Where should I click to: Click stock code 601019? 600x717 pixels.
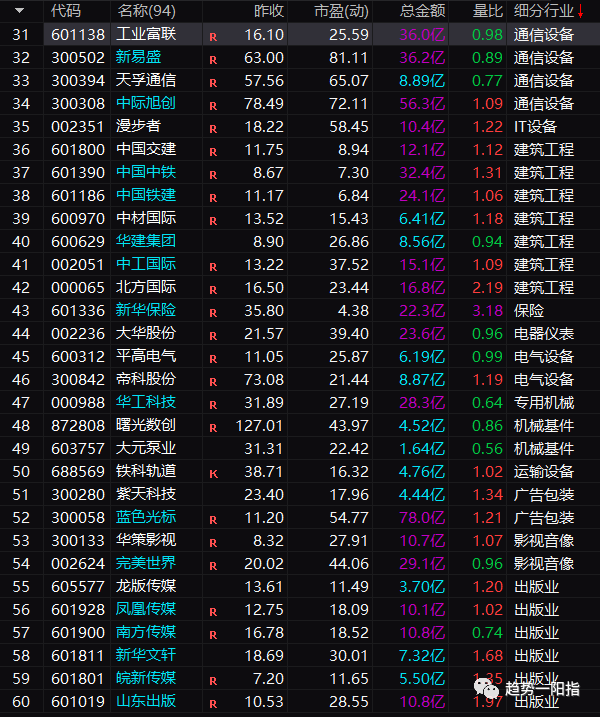pyautogui.click(x=78, y=701)
